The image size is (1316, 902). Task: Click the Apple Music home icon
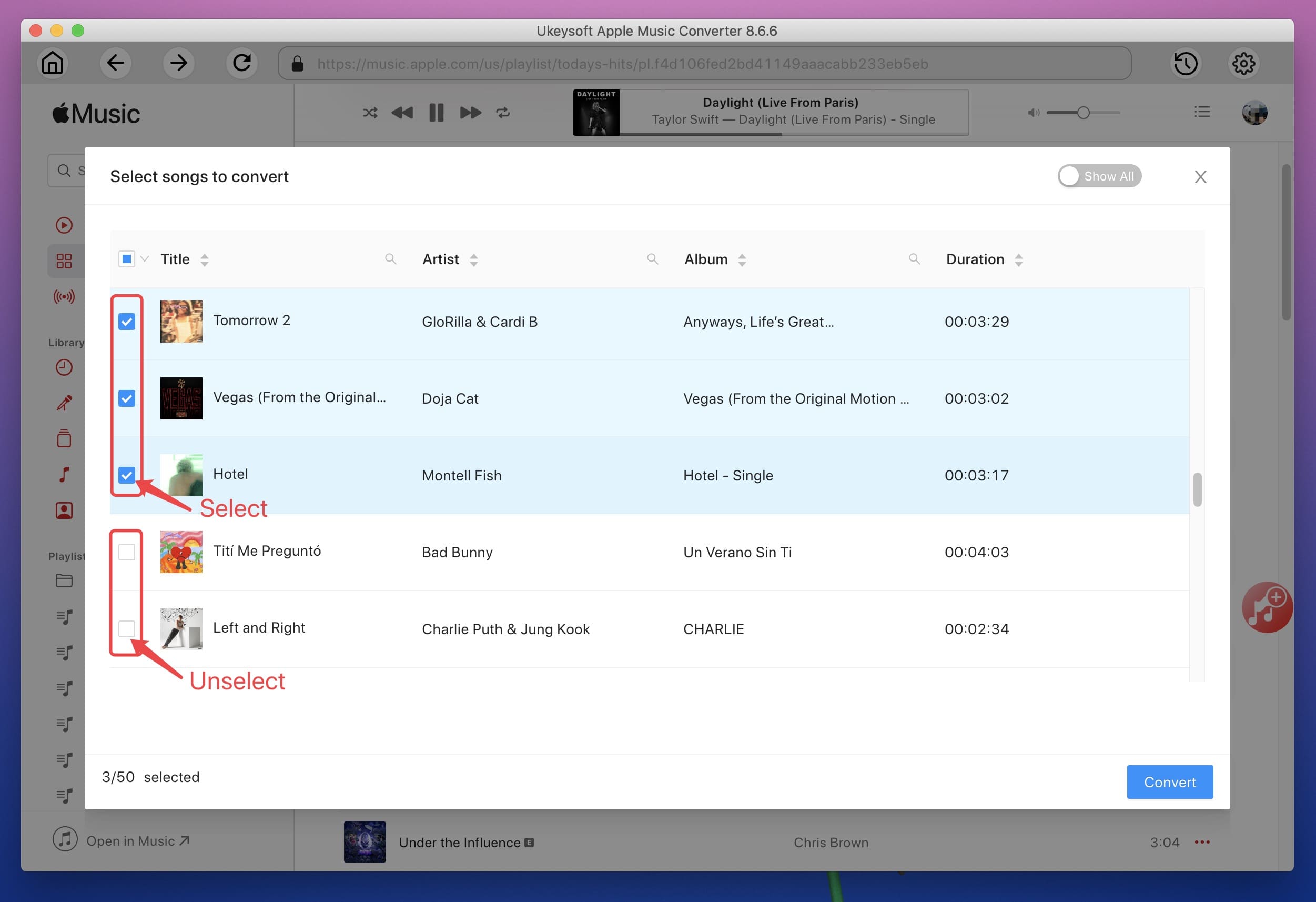51,63
